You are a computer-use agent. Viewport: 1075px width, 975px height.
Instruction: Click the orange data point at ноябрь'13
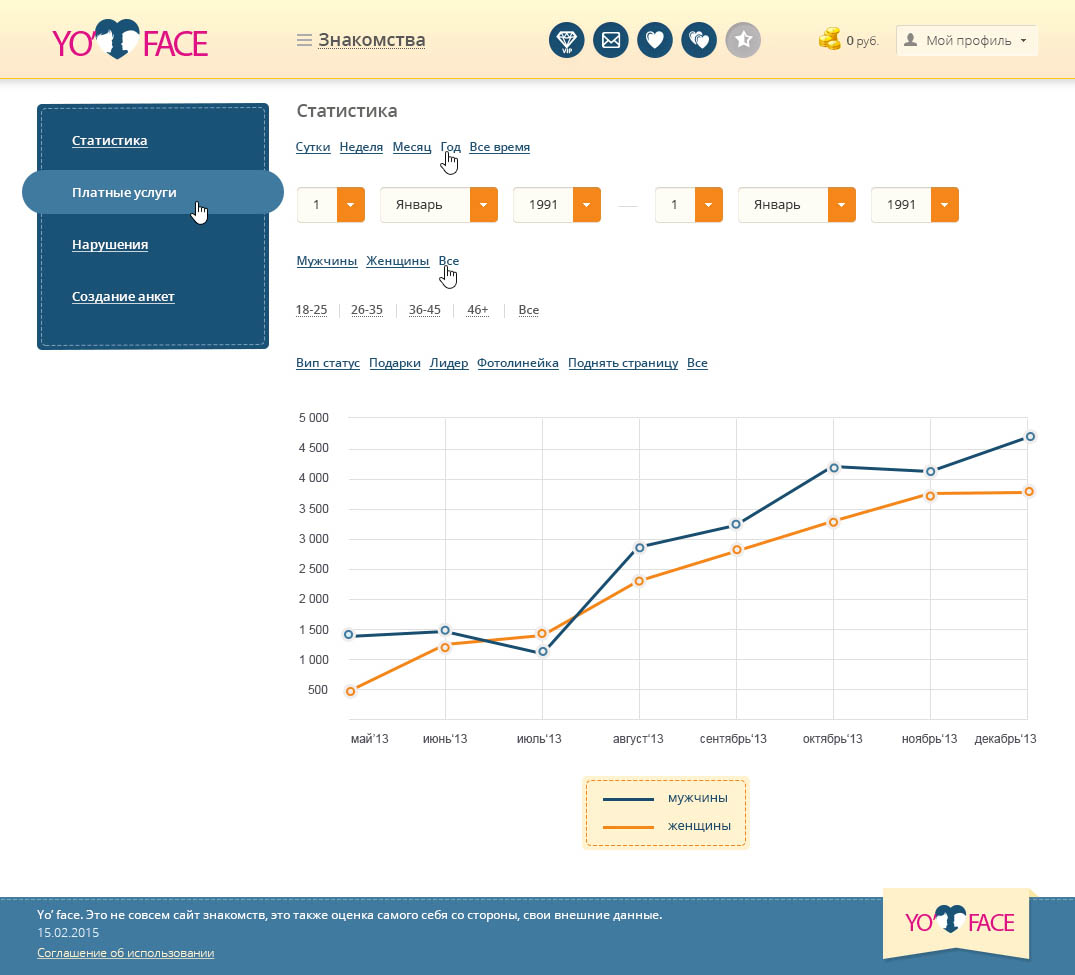(930, 496)
